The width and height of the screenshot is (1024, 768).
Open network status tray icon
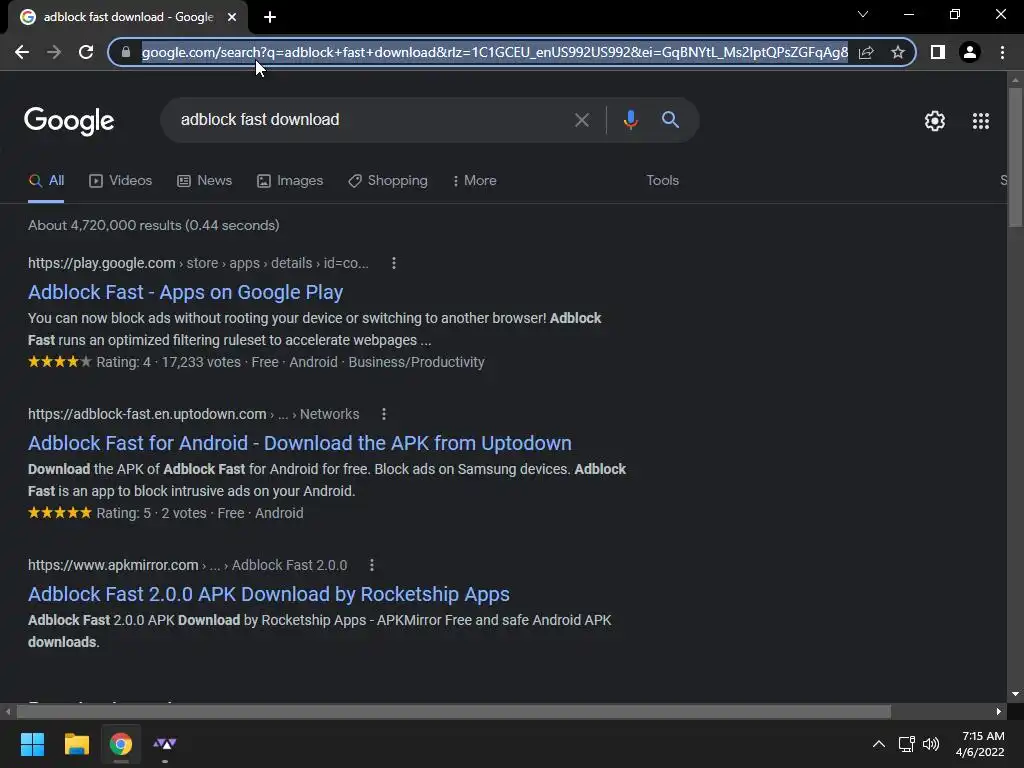tap(906, 744)
